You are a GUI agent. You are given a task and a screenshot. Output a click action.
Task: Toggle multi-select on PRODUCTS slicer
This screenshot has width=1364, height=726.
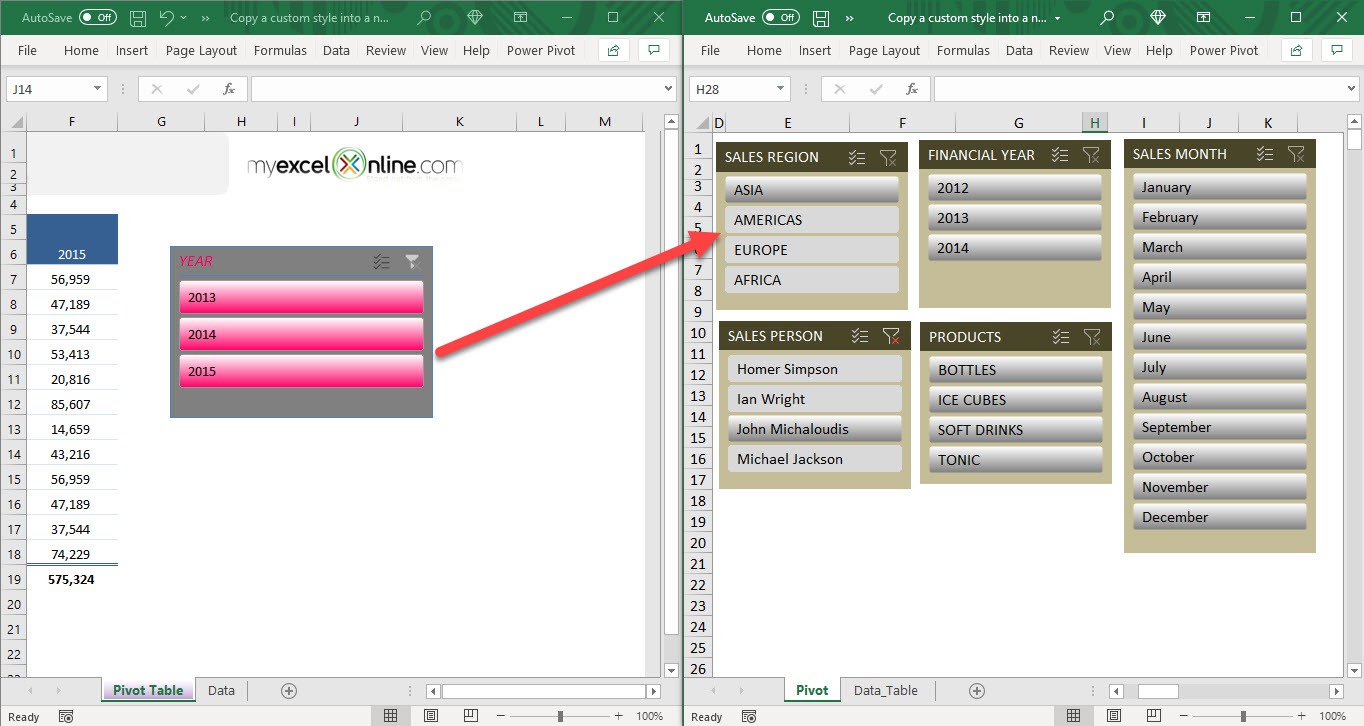click(x=1061, y=337)
